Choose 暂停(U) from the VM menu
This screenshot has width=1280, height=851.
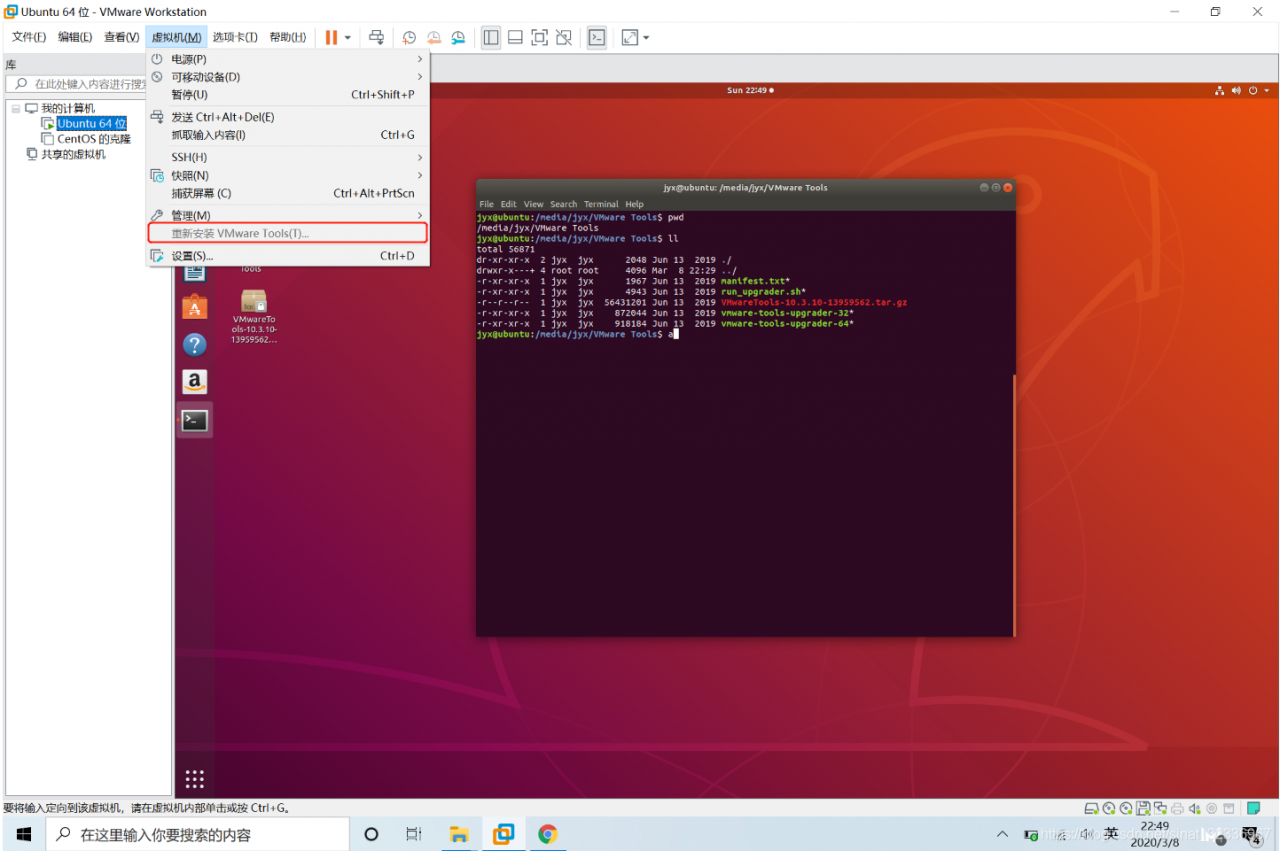(x=288, y=95)
